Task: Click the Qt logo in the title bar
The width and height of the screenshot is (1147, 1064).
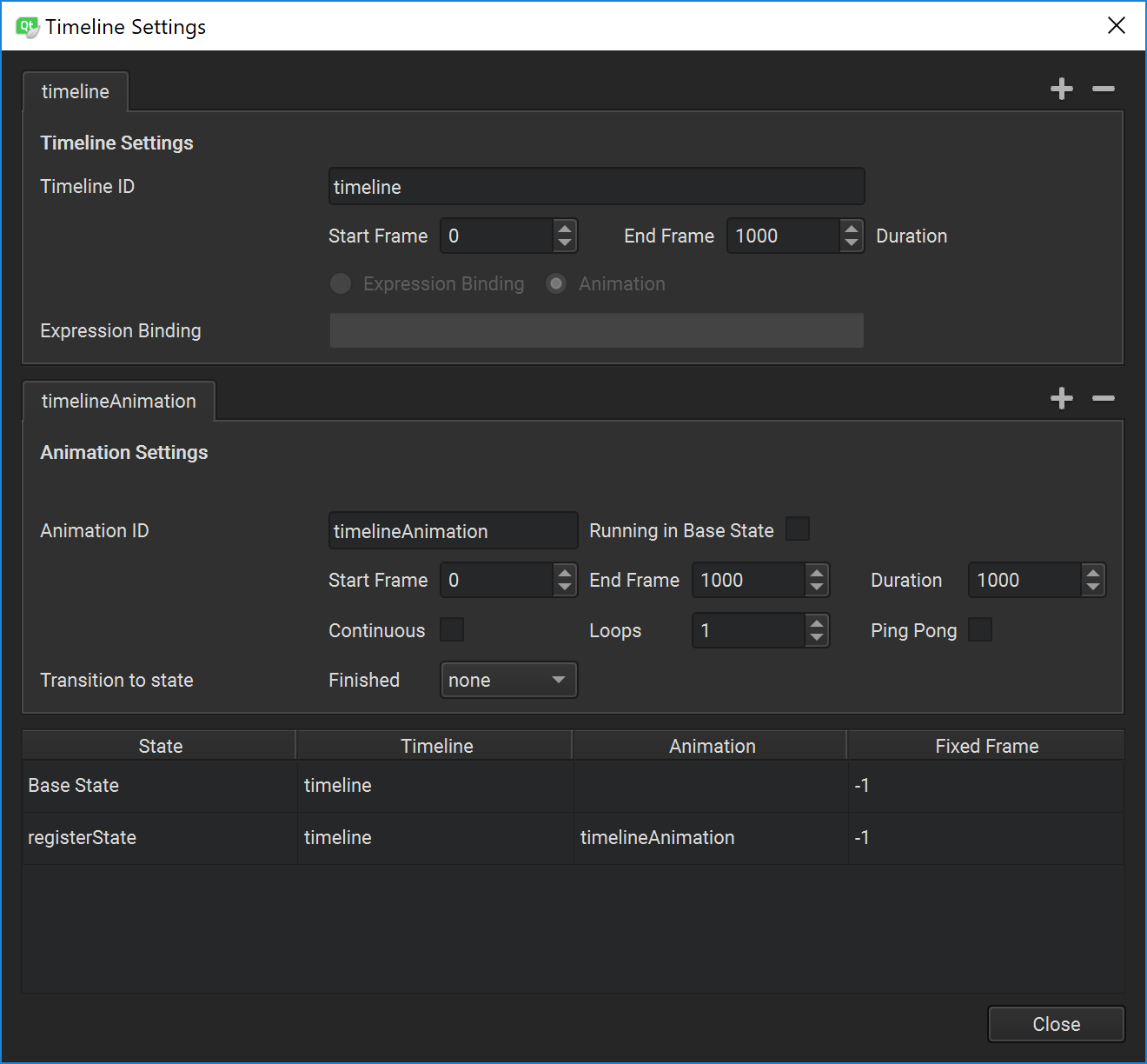Action: click(26, 25)
